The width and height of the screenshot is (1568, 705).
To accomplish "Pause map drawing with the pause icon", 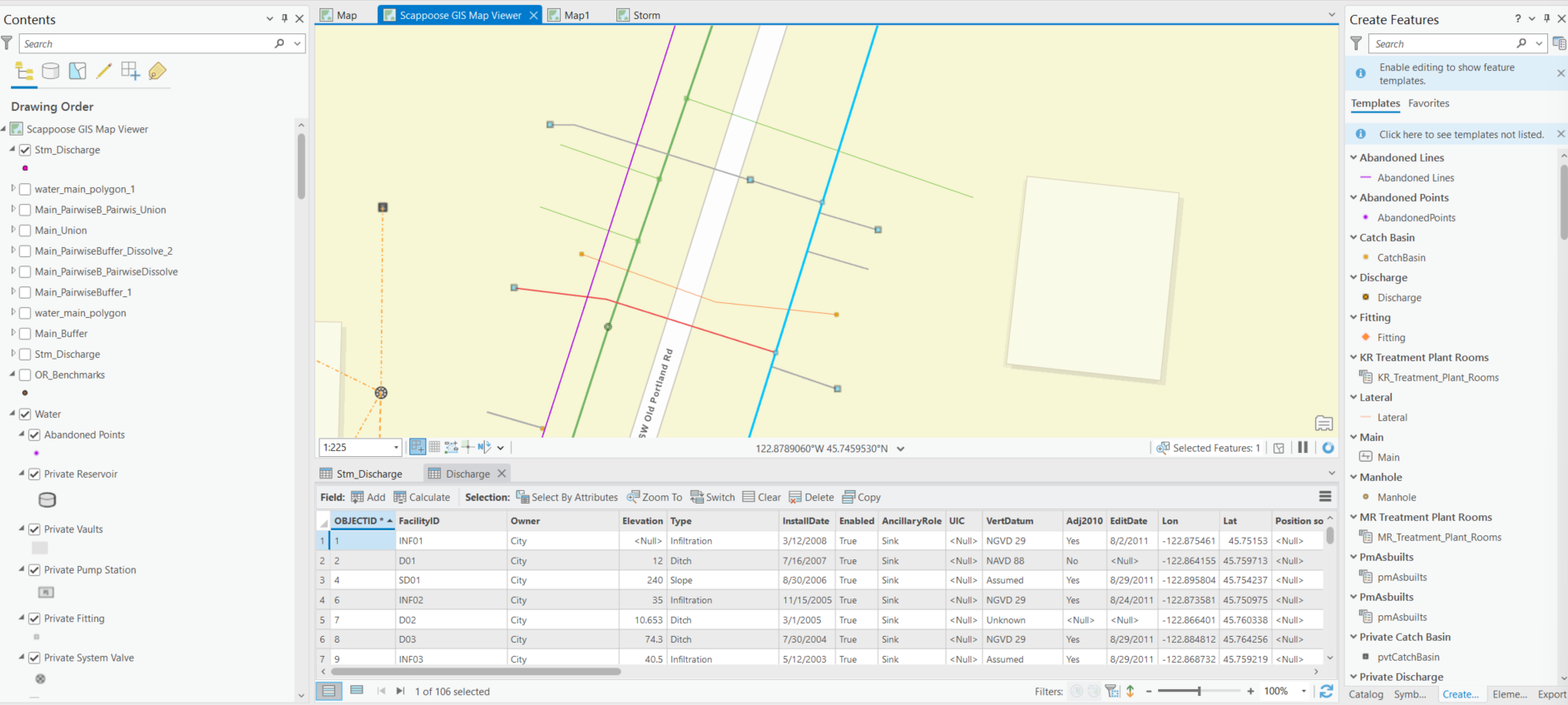I will click(x=1303, y=448).
